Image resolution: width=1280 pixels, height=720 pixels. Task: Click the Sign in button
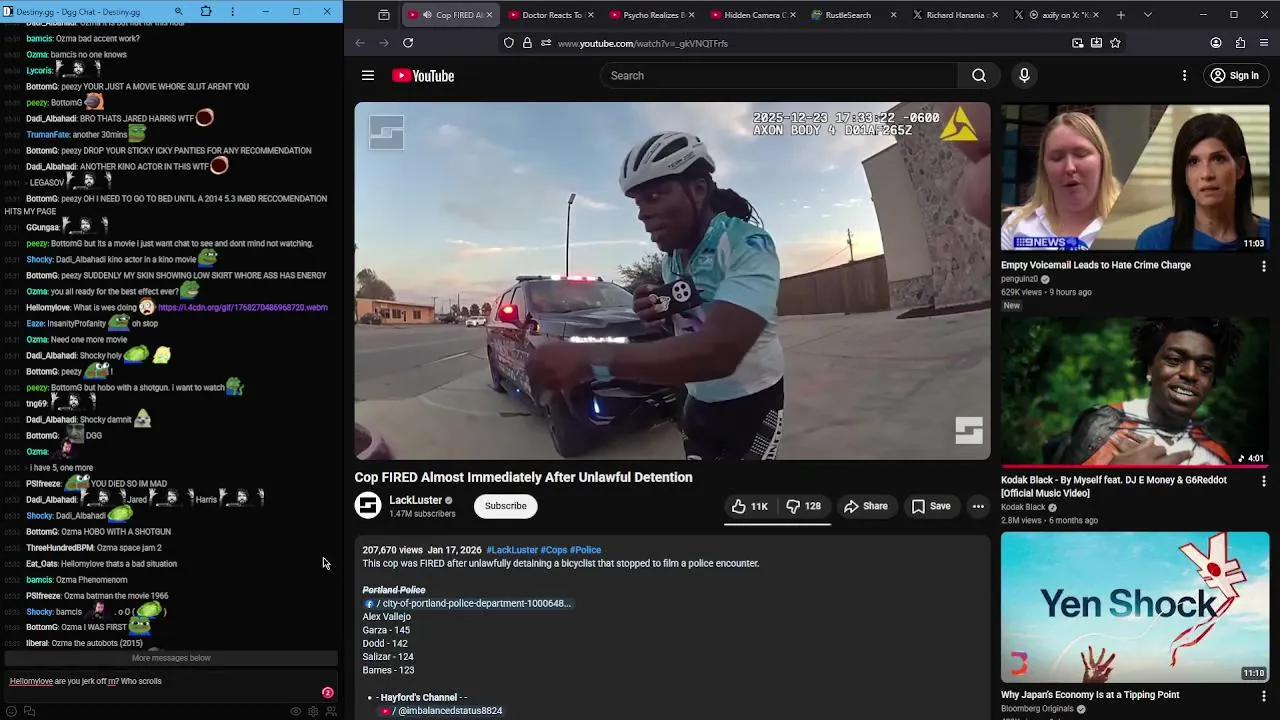click(1234, 76)
